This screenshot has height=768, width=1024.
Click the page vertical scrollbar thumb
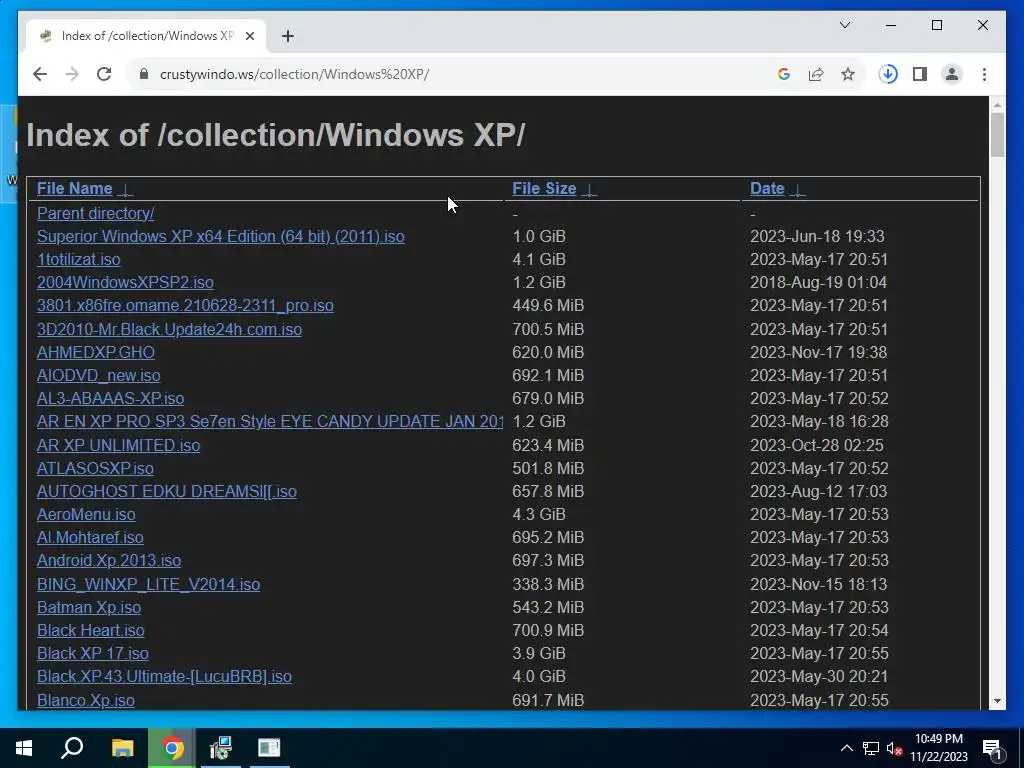(x=997, y=135)
